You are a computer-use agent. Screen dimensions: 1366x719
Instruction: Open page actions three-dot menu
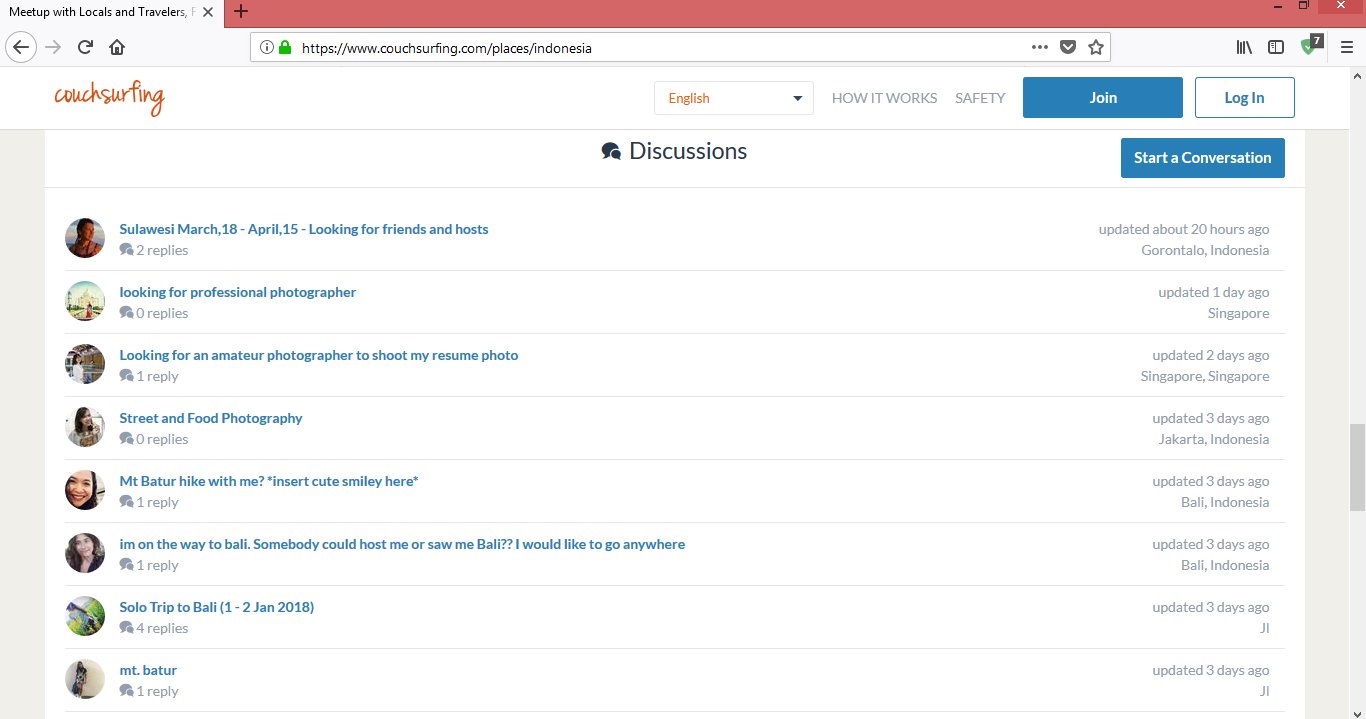pos(1040,47)
